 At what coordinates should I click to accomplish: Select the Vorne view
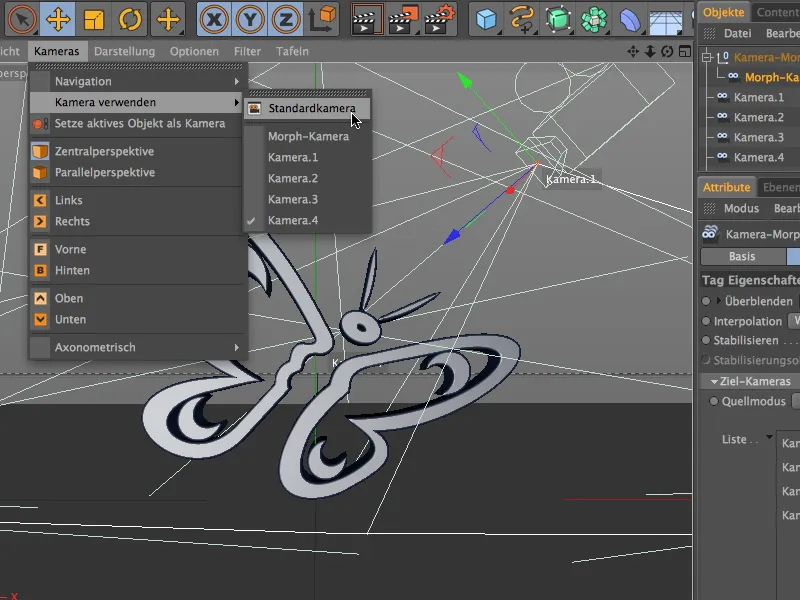click(x=138, y=249)
